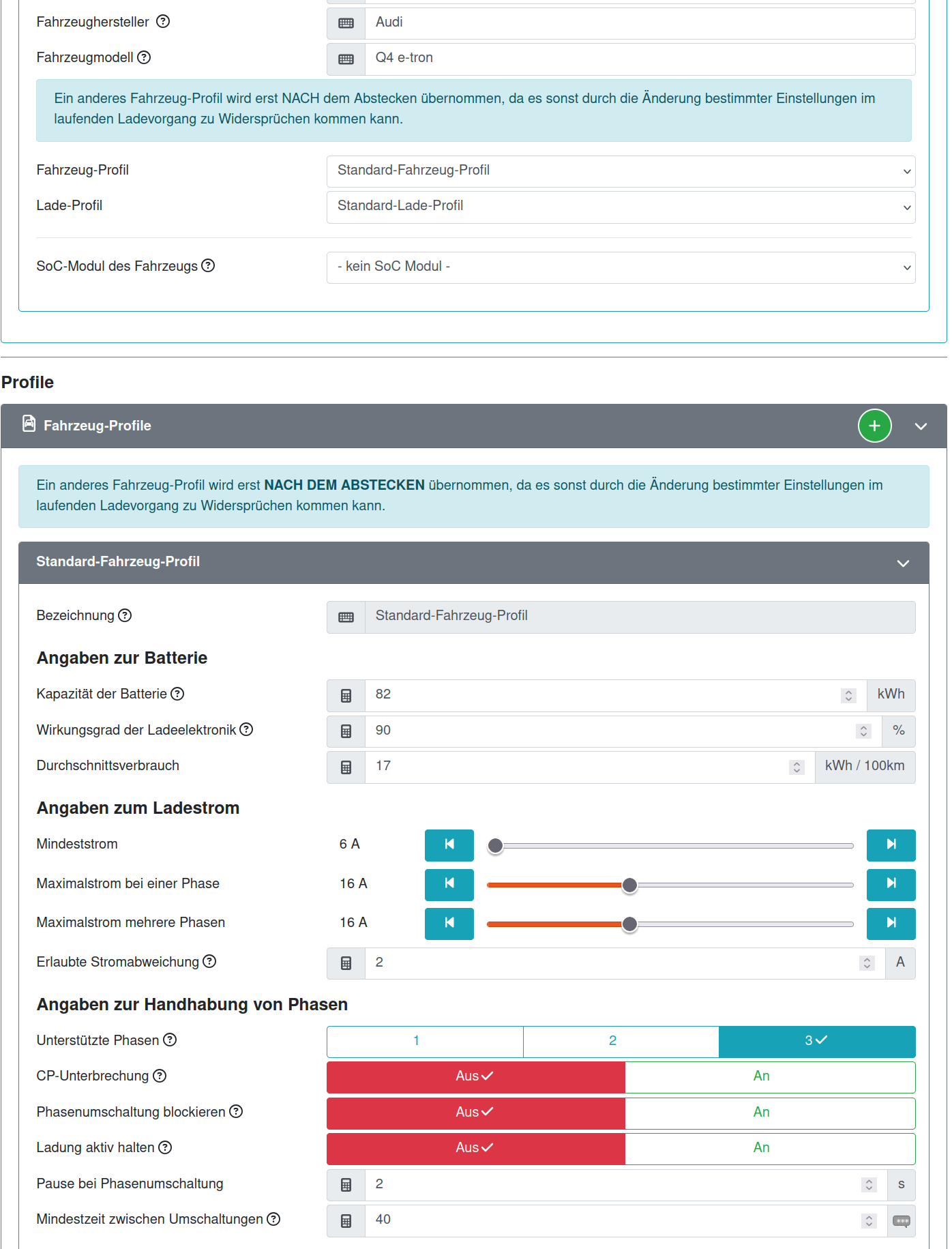The height and width of the screenshot is (1249, 952).
Task: Collapse the Standard-Fahrzeug-Profil panel chevron
Action: pos(903,563)
